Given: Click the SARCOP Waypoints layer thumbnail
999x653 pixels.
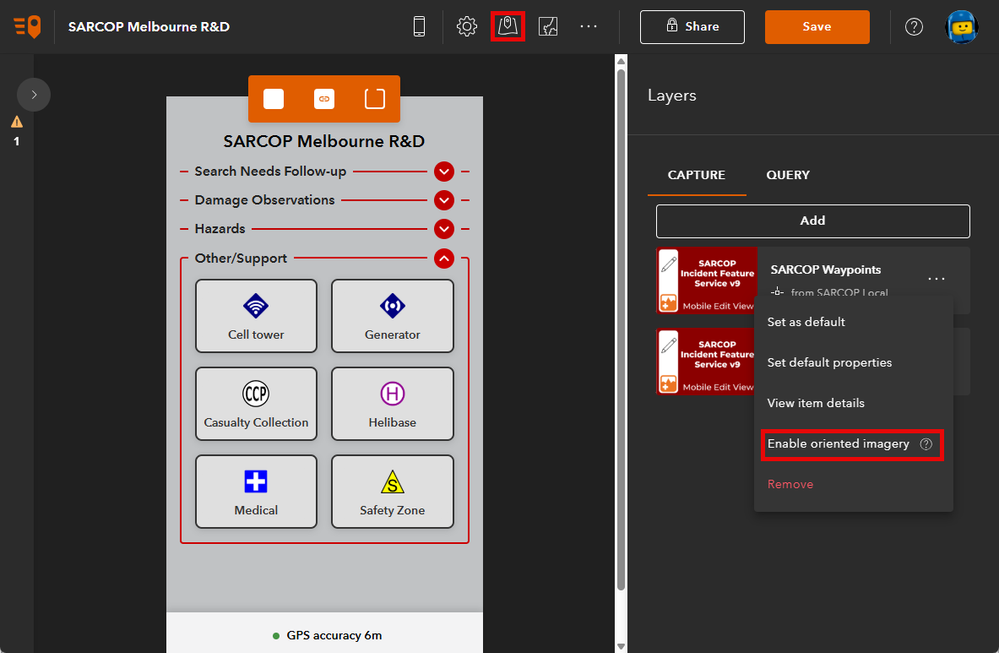Looking at the screenshot, I should 707,280.
